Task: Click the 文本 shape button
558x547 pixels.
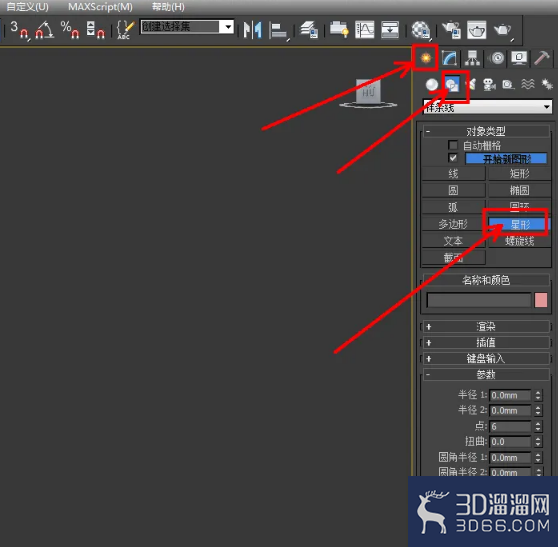Action: (x=453, y=241)
